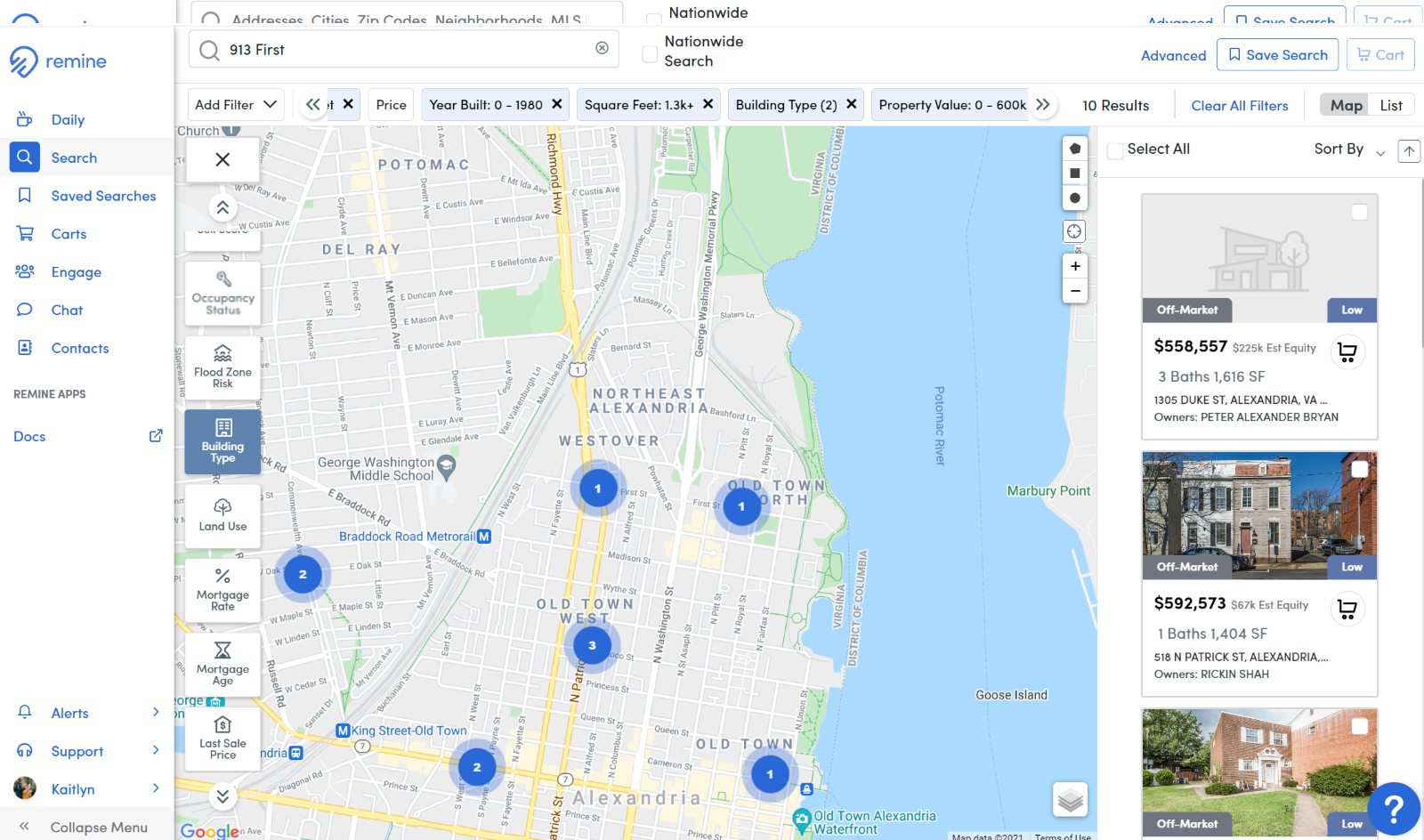This screenshot has width=1424, height=840.
Task: Show previous filter chips with left arrows
Action: [x=313, y=105]
